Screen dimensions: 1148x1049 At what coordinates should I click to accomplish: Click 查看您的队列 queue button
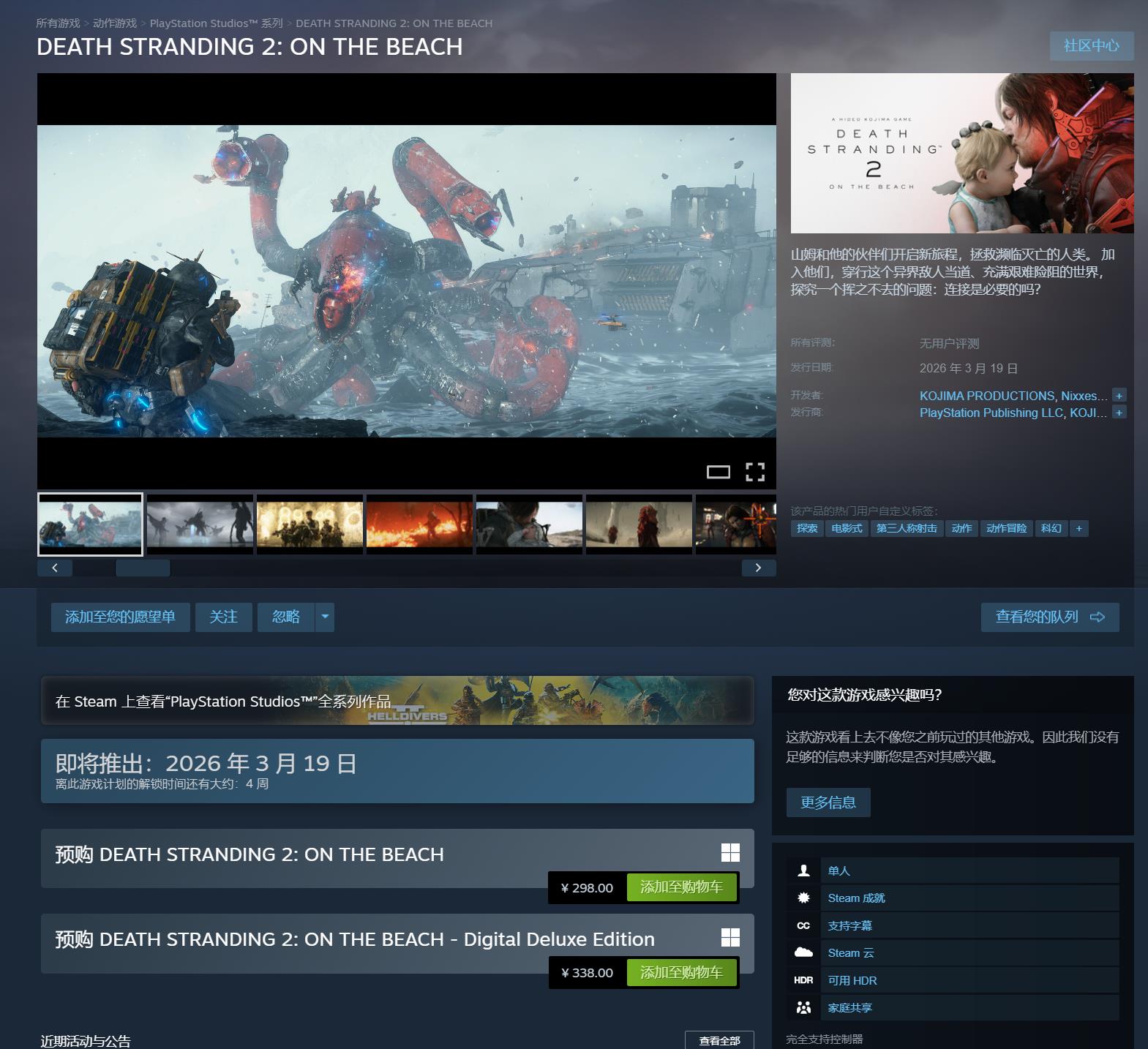(1049, 617)
